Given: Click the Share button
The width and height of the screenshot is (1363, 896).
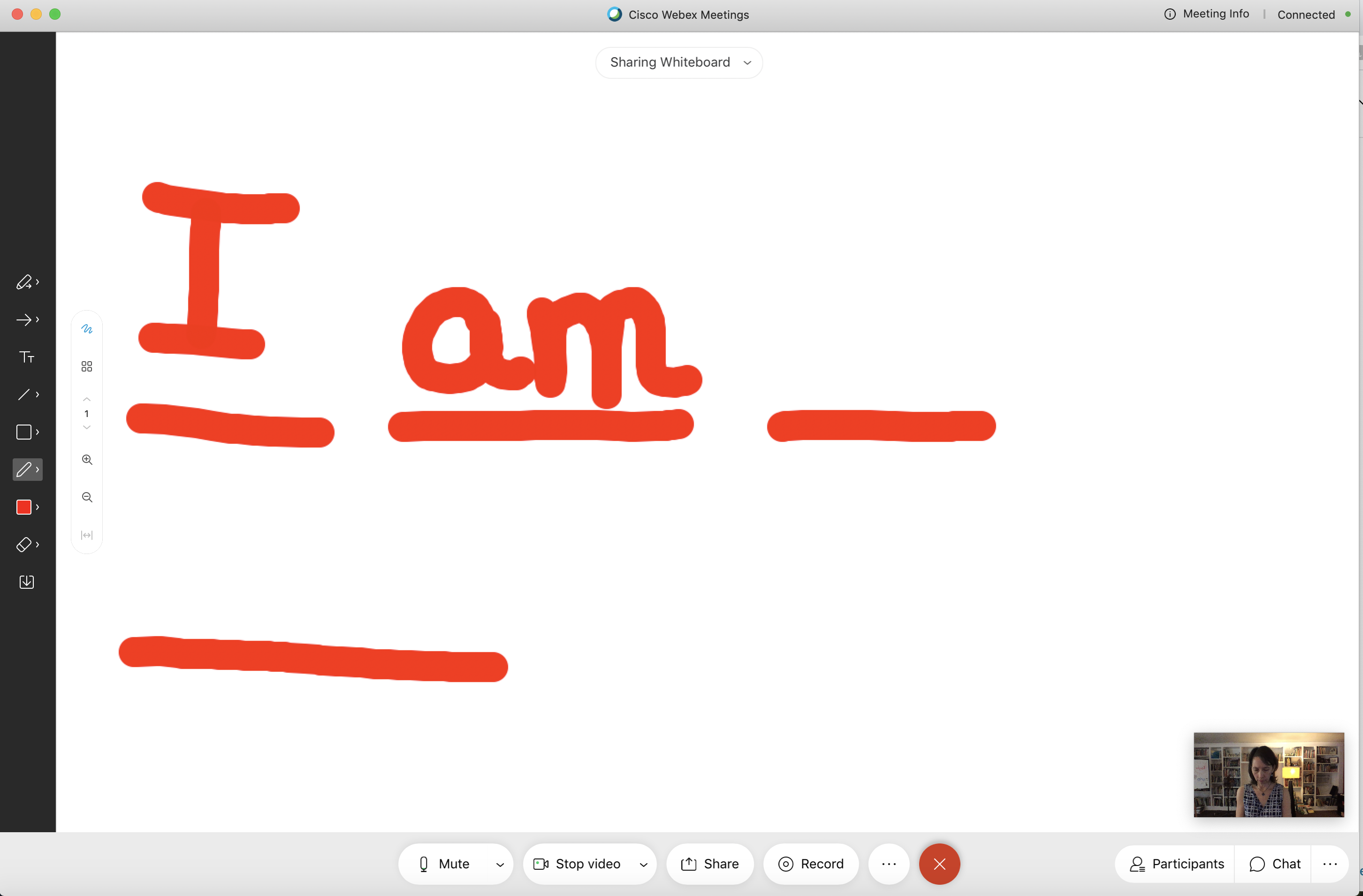Looking at the screenshot, I should [x=709, y=863].
